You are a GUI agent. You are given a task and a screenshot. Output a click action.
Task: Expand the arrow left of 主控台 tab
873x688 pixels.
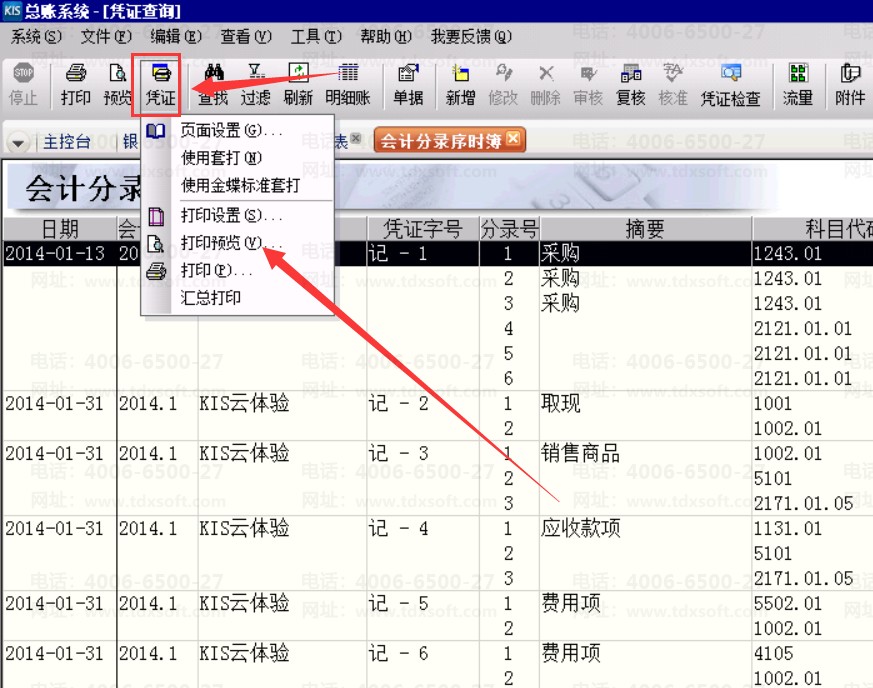point(18,142)
